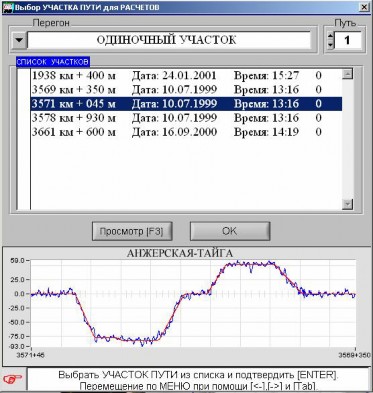This screenshot has height=393, width=373.
Task: Click date 16.09.2000 in list
Action: tap(189, 132)
